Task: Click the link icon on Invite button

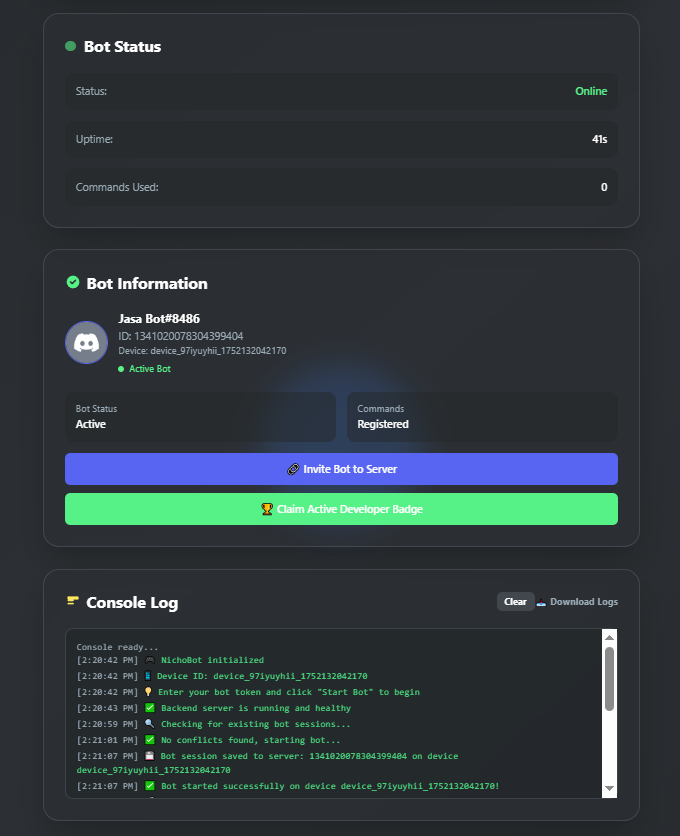Action: point(293,469)
